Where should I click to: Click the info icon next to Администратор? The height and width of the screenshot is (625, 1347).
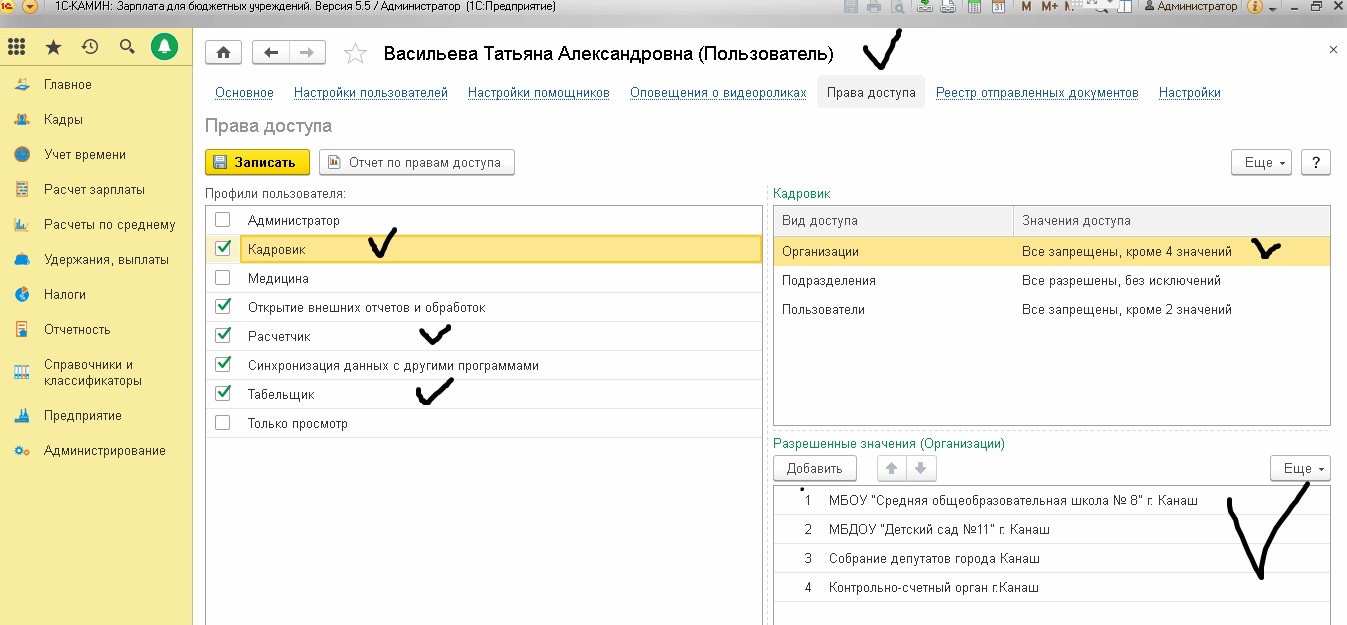coord(1255,7)
